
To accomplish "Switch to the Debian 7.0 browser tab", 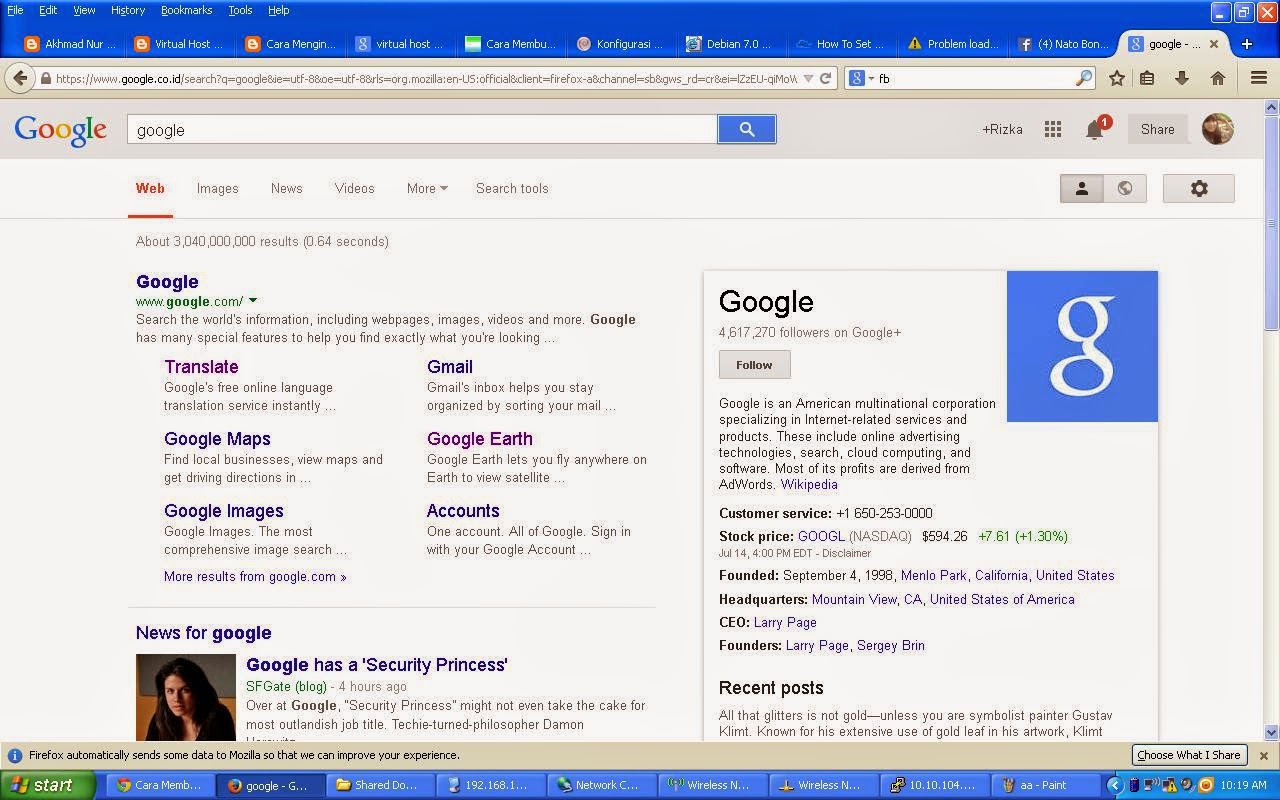I will pos(730,44).
